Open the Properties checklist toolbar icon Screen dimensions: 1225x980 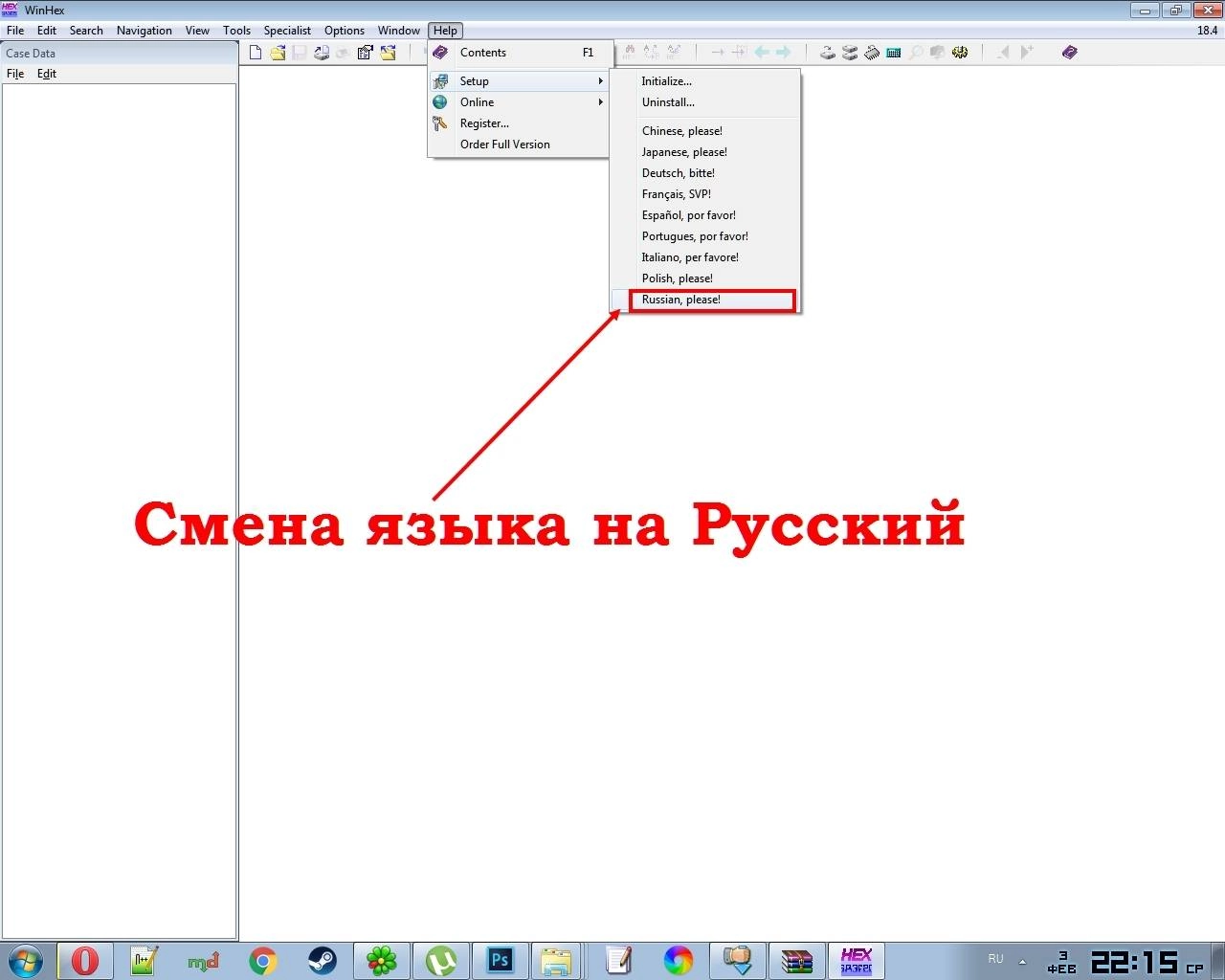click(365, 53)
